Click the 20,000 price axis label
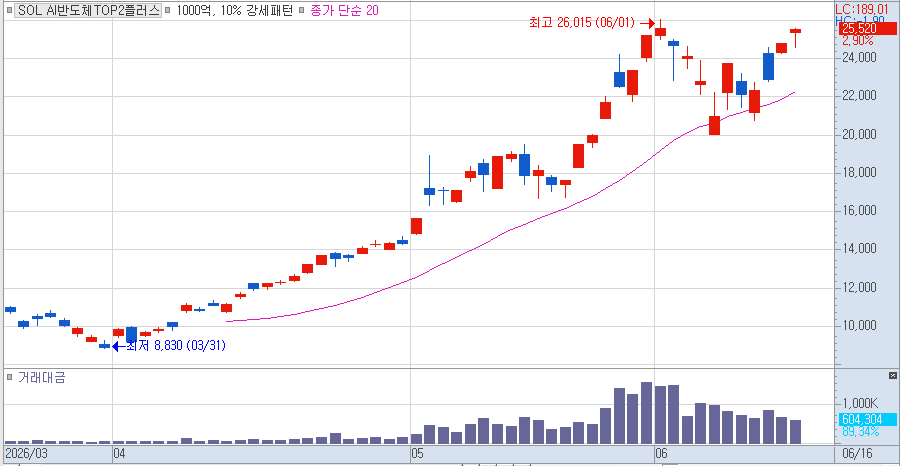Viewport: 901px width, 467px height. click(x=860, y=134)
